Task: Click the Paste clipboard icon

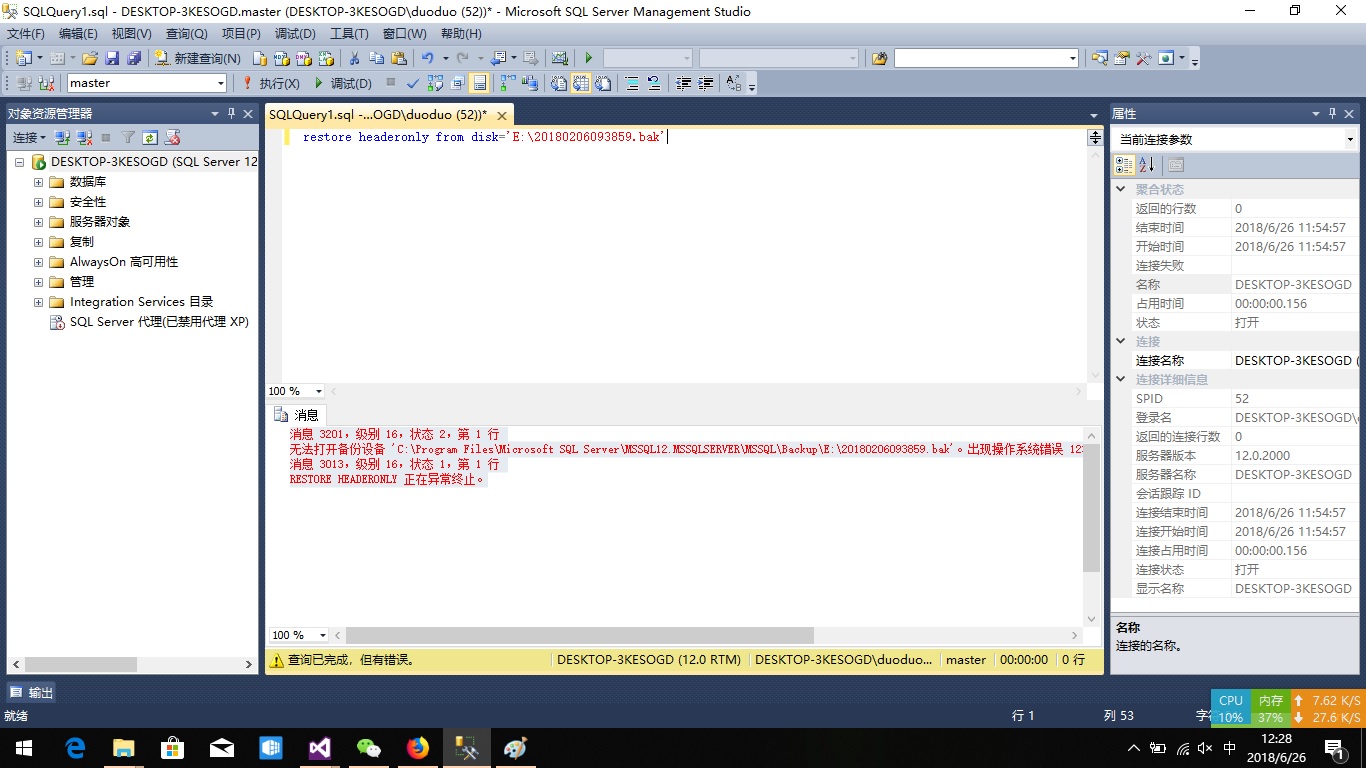Action: (399, 58)
